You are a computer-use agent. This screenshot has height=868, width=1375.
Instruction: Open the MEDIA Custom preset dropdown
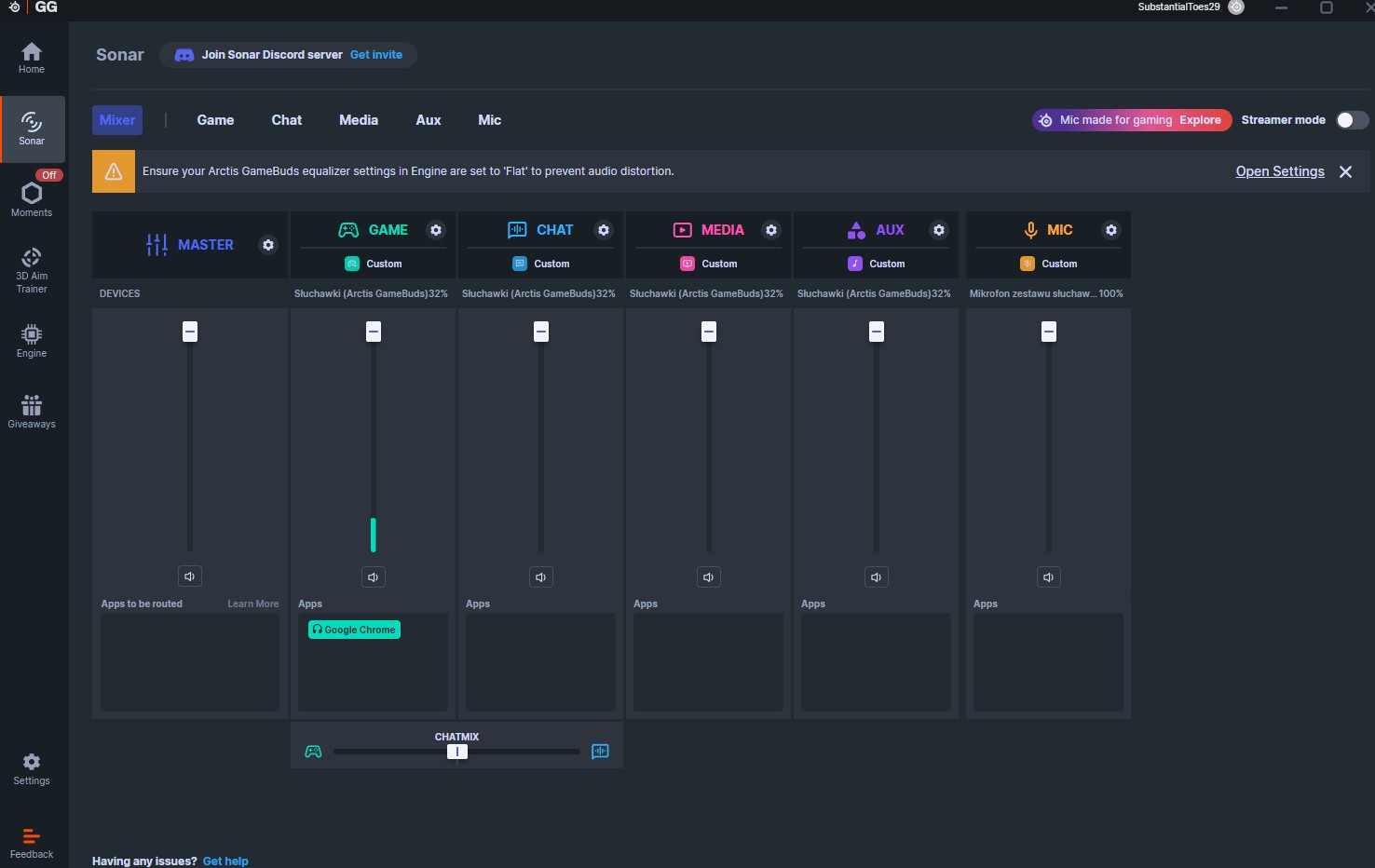(x=709, y=264)
